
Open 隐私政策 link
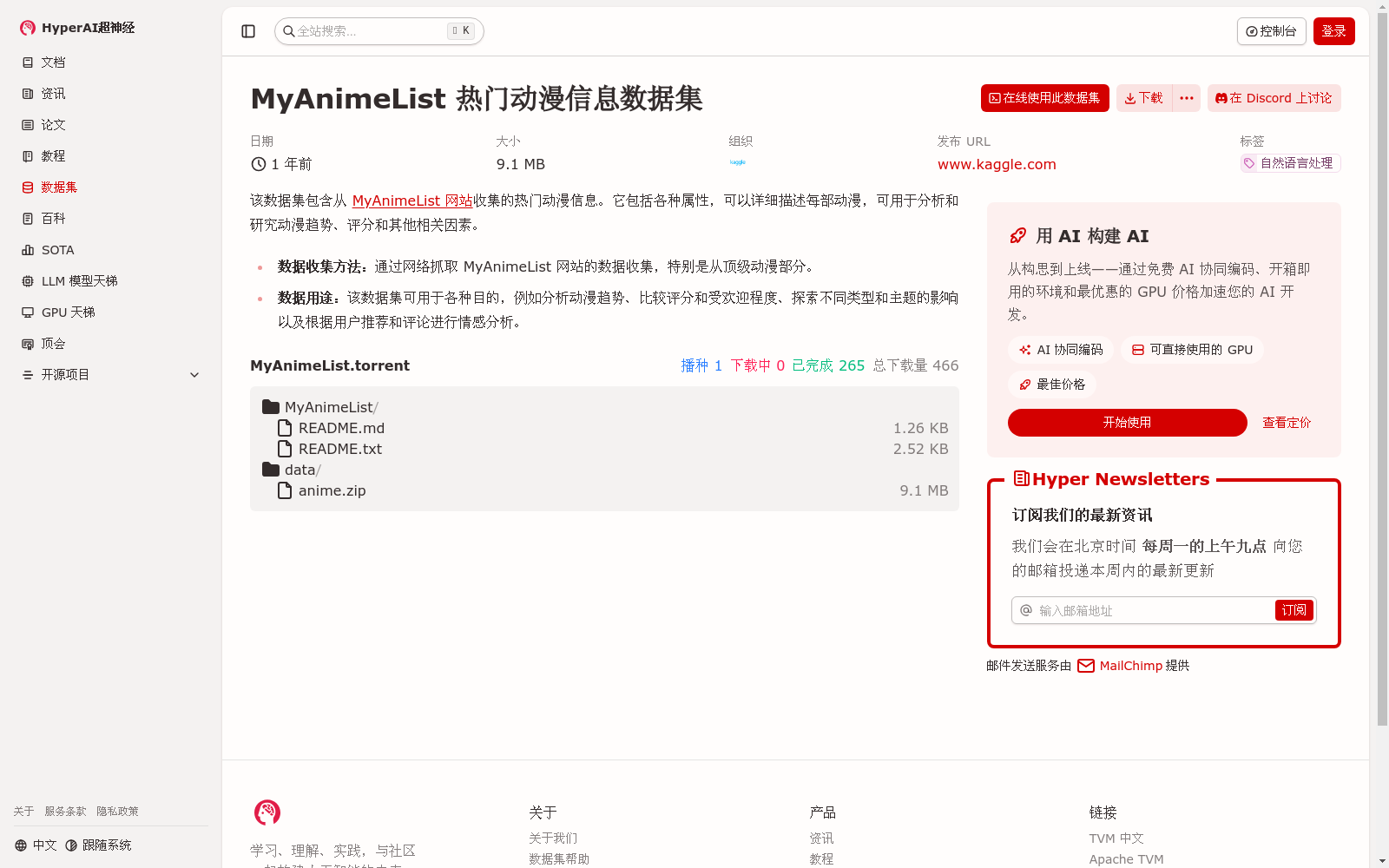(x=117, y=812)
